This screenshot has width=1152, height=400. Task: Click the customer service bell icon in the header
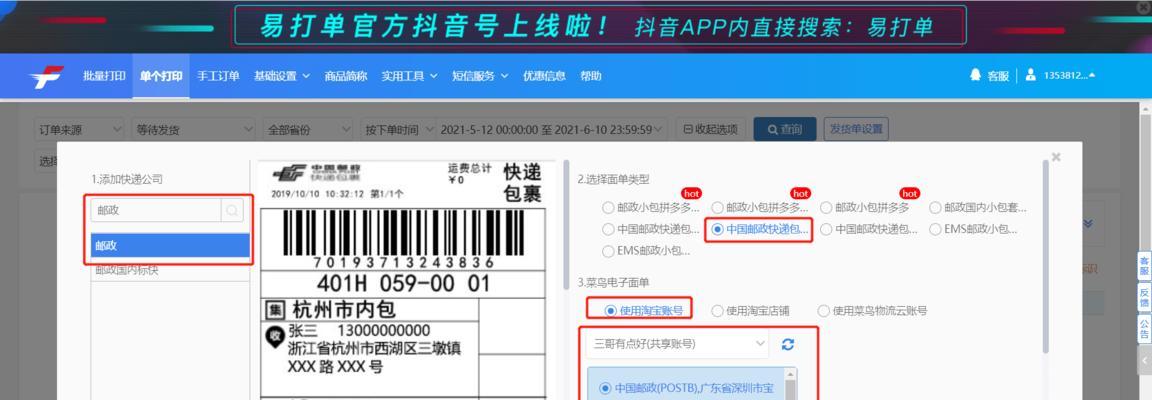point(976,75)
